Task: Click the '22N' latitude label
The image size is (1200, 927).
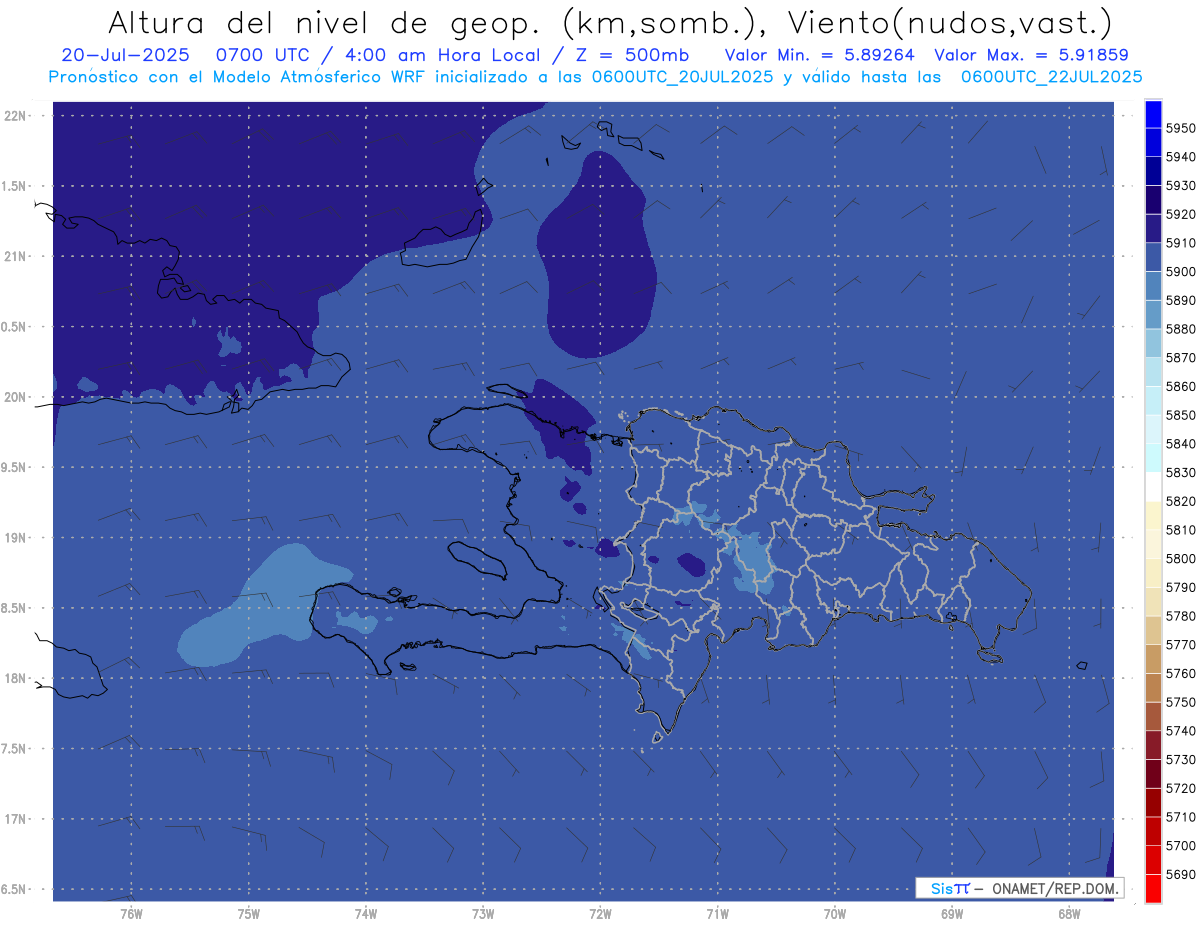Action: pos(15,115)
